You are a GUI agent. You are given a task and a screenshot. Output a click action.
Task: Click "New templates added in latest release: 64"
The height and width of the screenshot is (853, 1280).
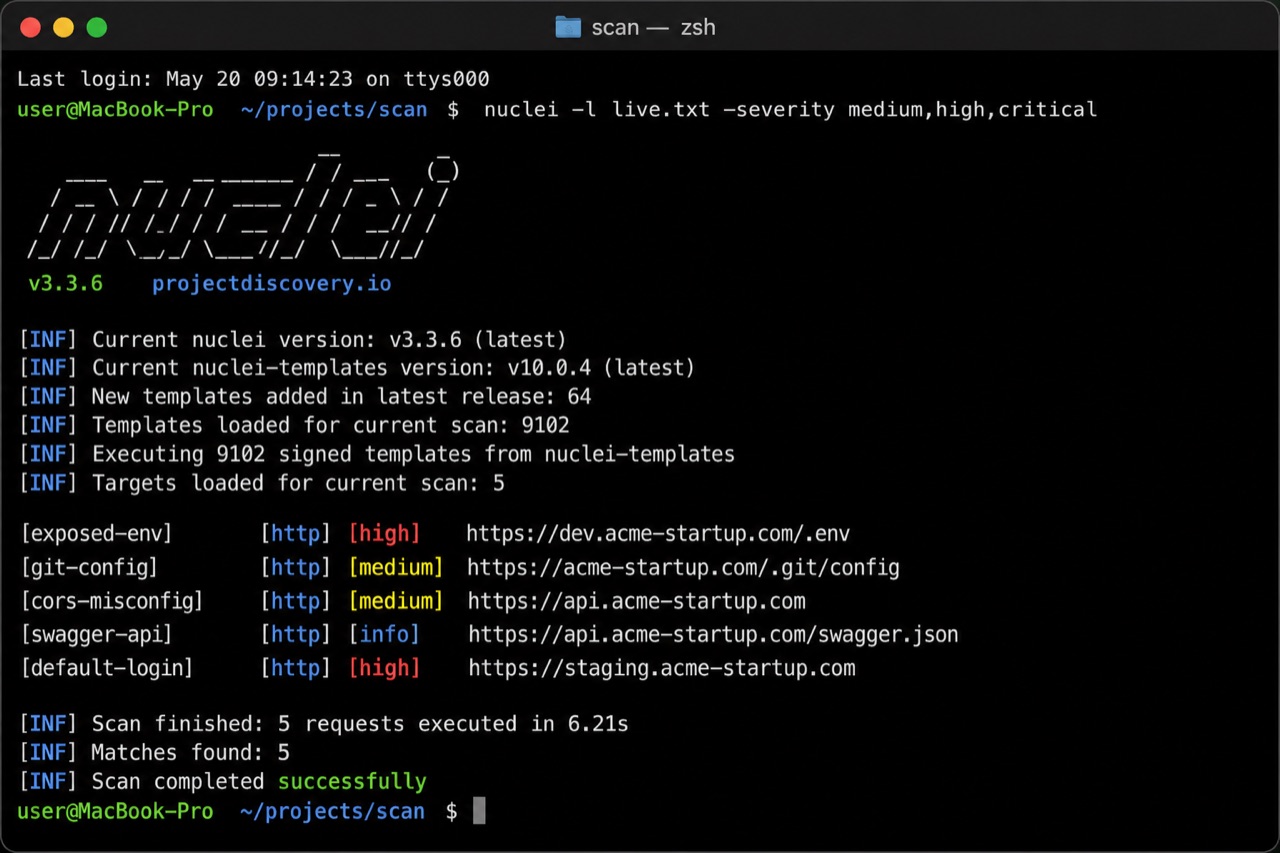(x=306, y=397)
